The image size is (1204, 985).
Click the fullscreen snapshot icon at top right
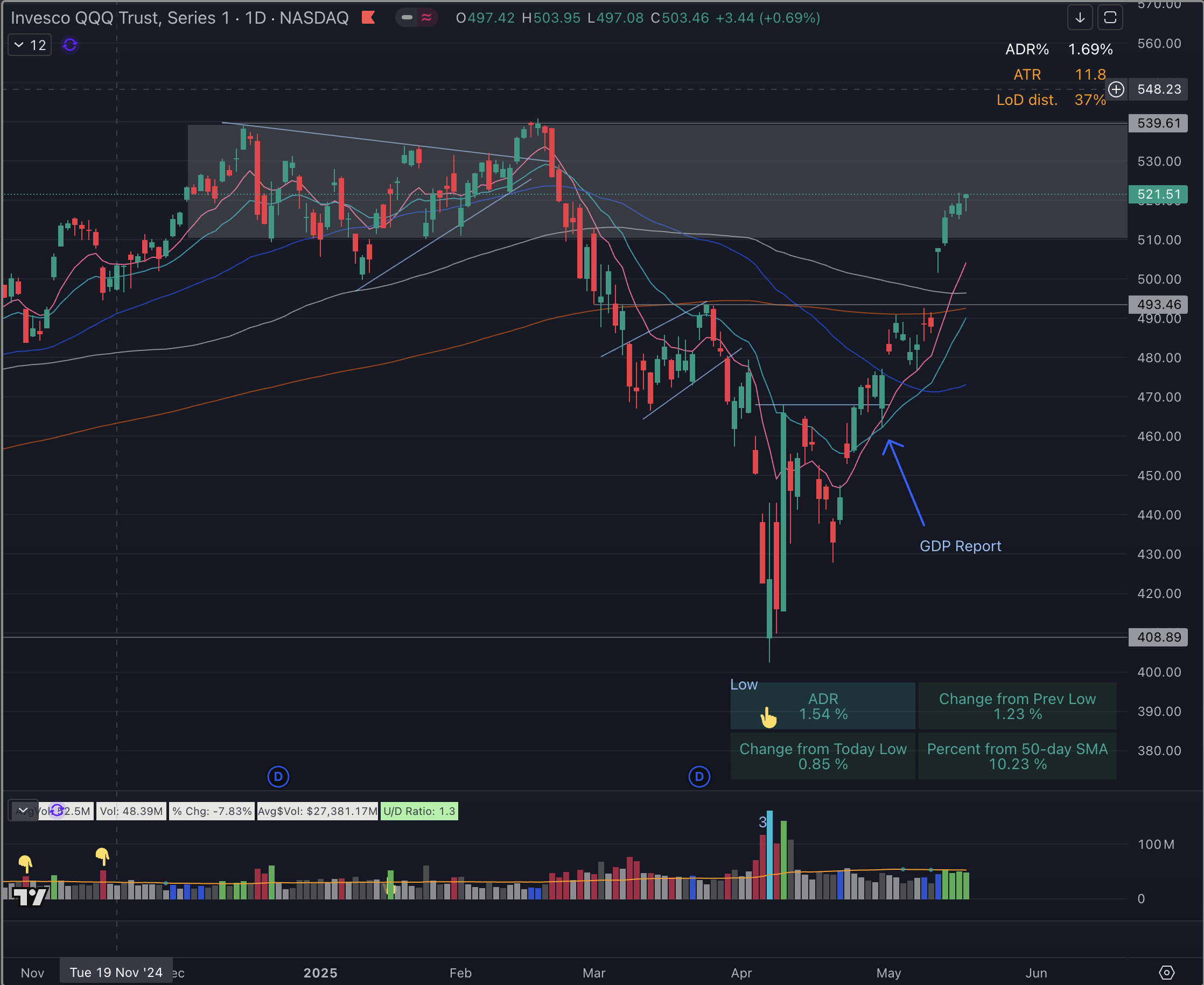pos(1110,18)
